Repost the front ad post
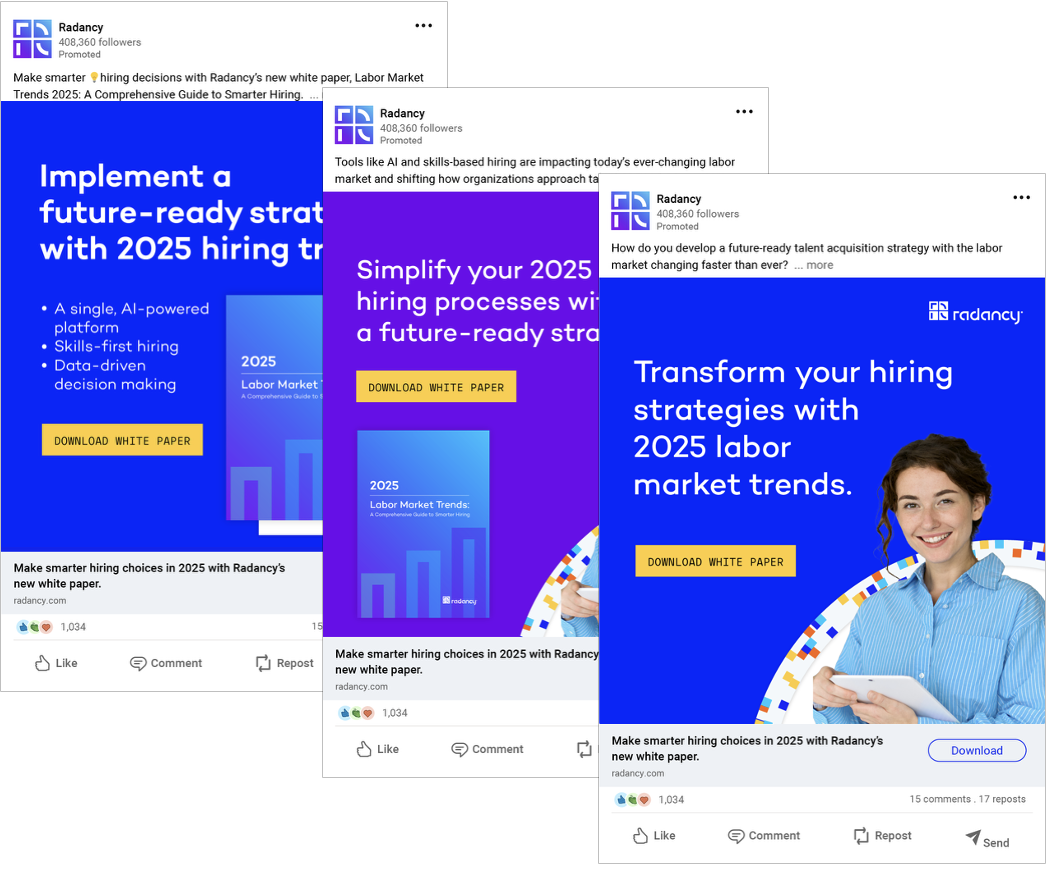Image resolution: width=1054 pixels, height=872 pixels. pos(883,836)
